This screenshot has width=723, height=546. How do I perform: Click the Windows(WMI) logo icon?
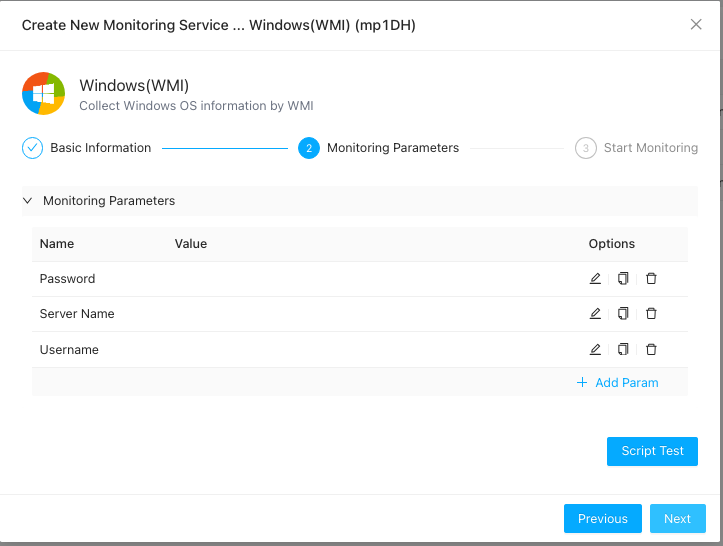[44, 94]
